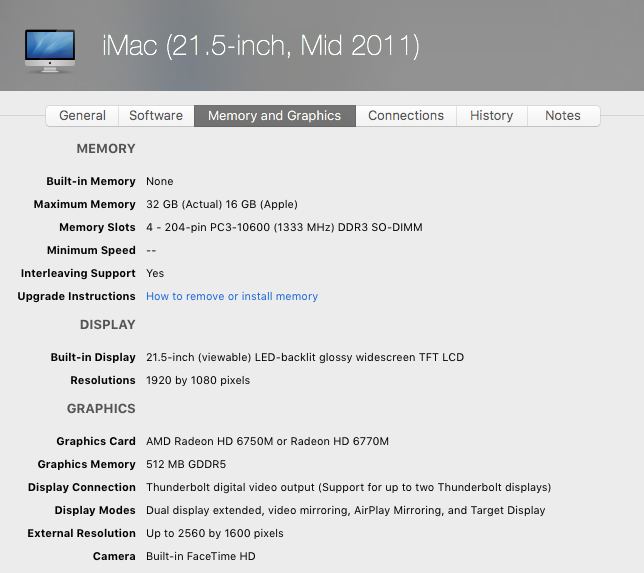
Task: Open the Software tab
Action: click(x=156, y=115)
